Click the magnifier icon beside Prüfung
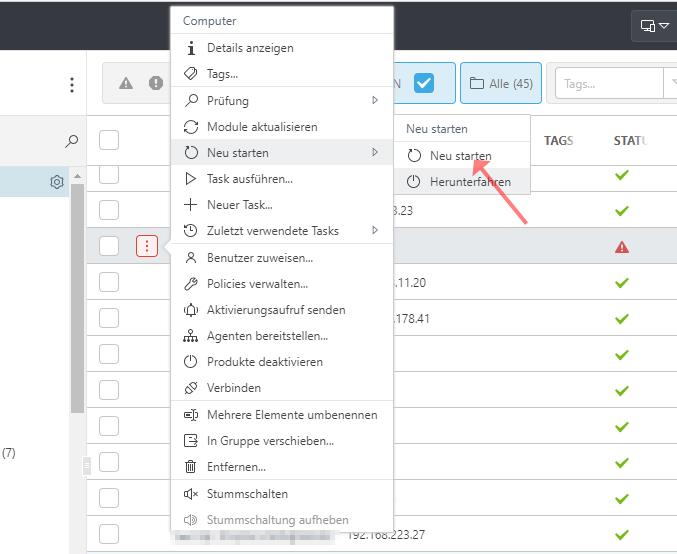Screen dimensions: 677x554 [191, 101]
